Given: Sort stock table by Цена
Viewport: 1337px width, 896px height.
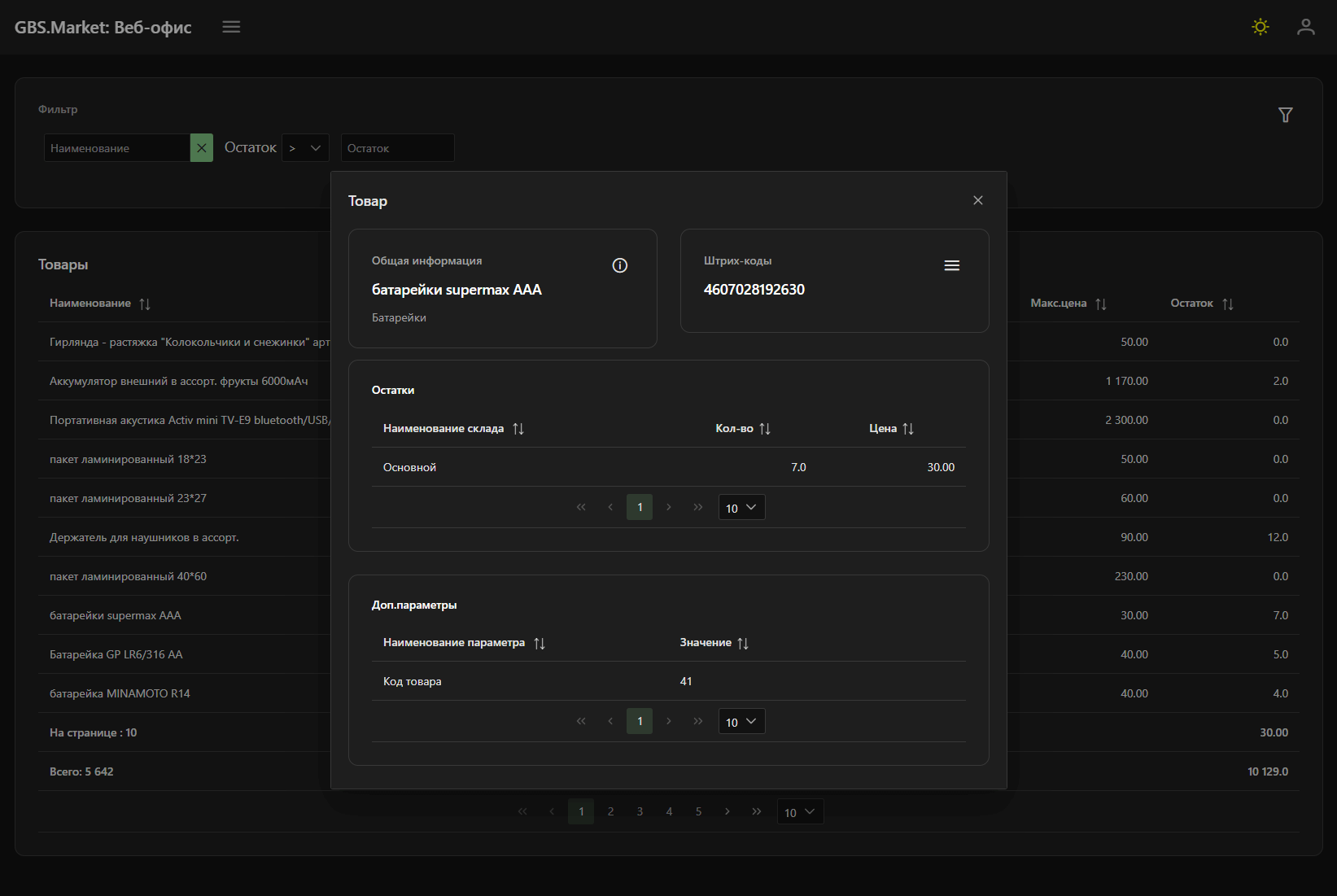Looking at the screenshot, I should coord(907,429).
